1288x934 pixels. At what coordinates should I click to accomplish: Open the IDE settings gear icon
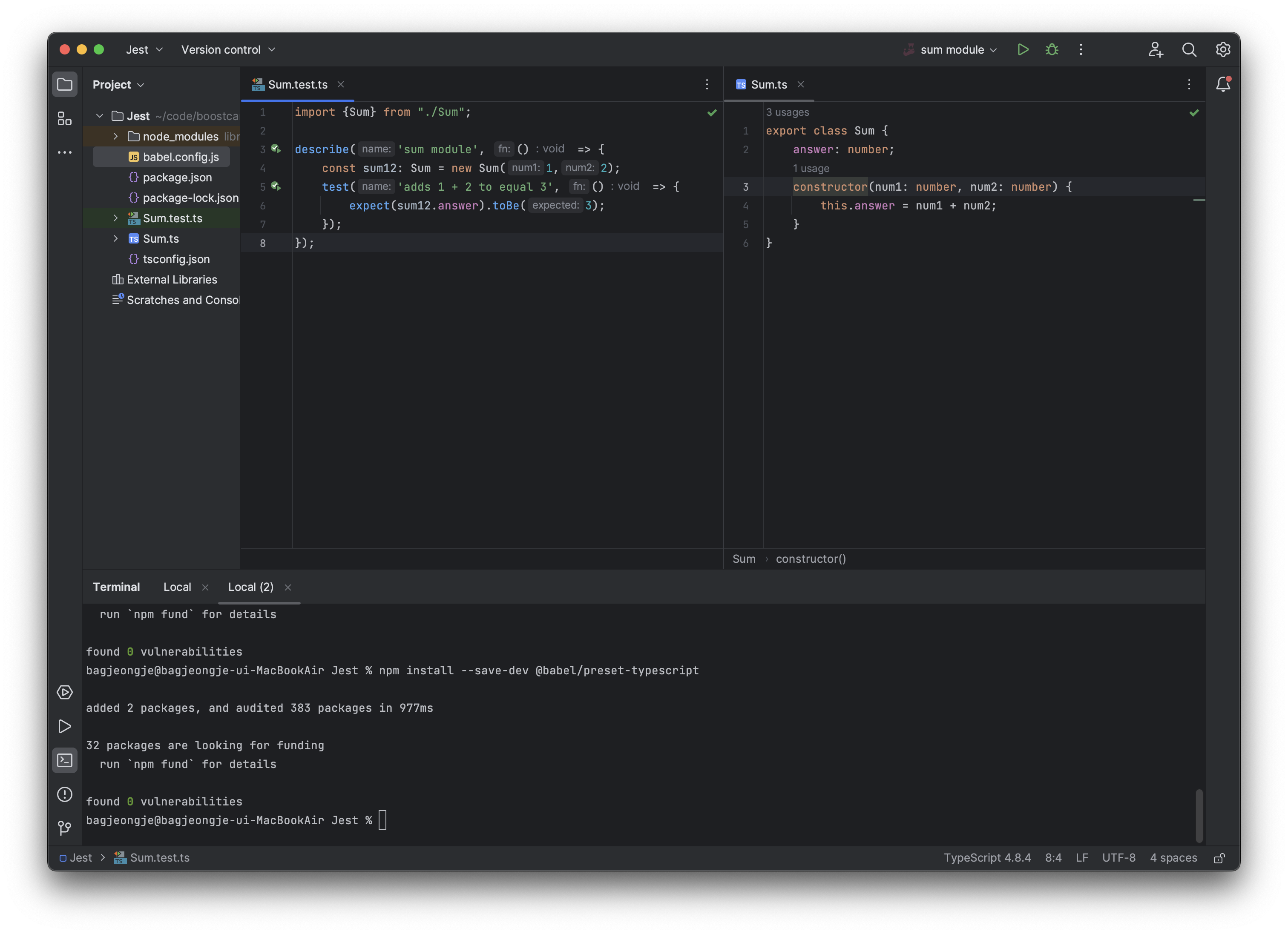[x=1223, y=49]
